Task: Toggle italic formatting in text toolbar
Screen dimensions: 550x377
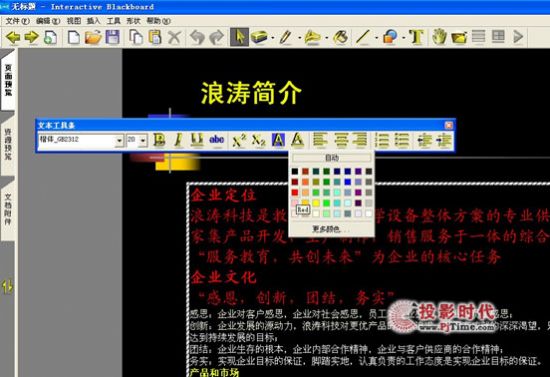Action: tap(178, 140)
